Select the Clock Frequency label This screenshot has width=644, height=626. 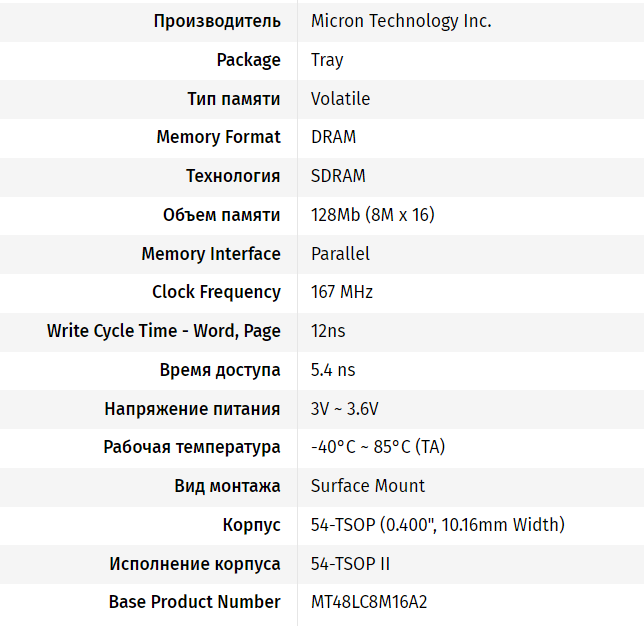click(x=216, y=292)
